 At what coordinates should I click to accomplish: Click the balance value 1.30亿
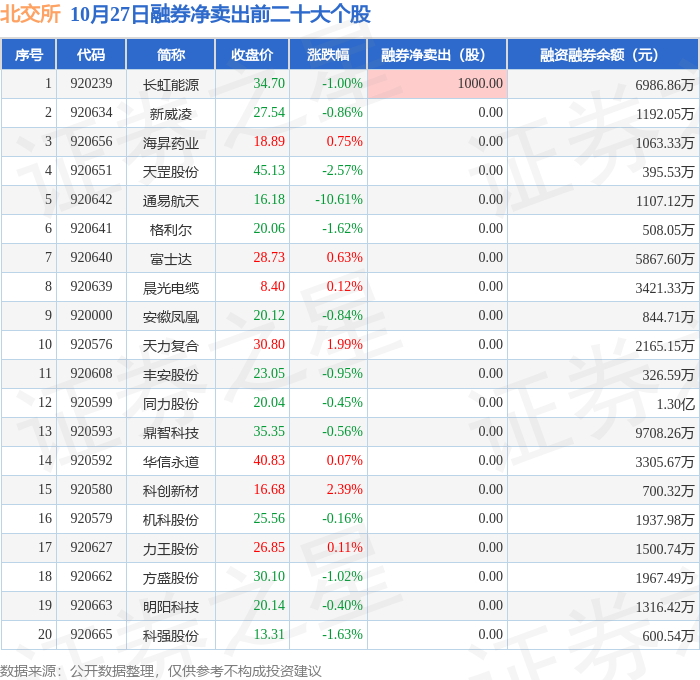(675, 404)
